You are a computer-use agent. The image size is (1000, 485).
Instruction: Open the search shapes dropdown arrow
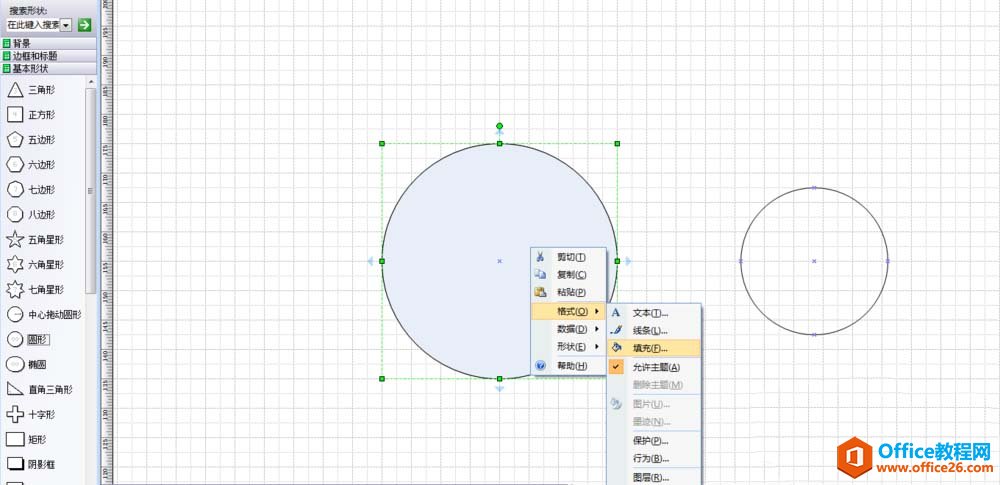coord(66,24)
